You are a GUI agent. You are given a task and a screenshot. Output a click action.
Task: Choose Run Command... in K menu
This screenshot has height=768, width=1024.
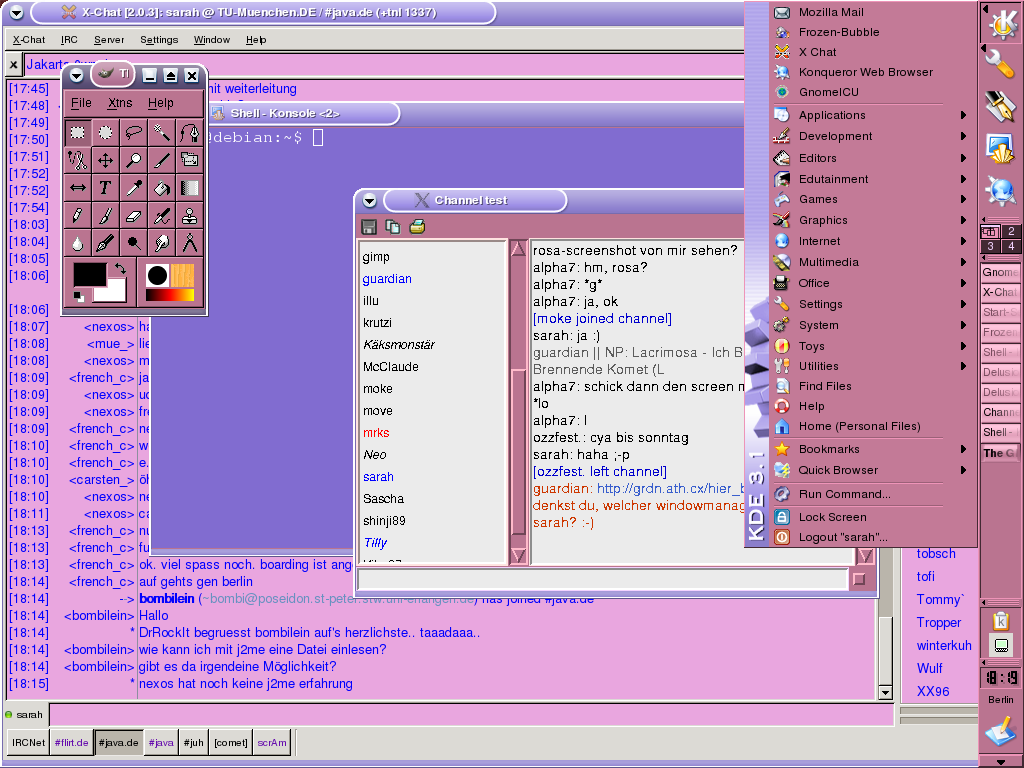tap(869, 494)
